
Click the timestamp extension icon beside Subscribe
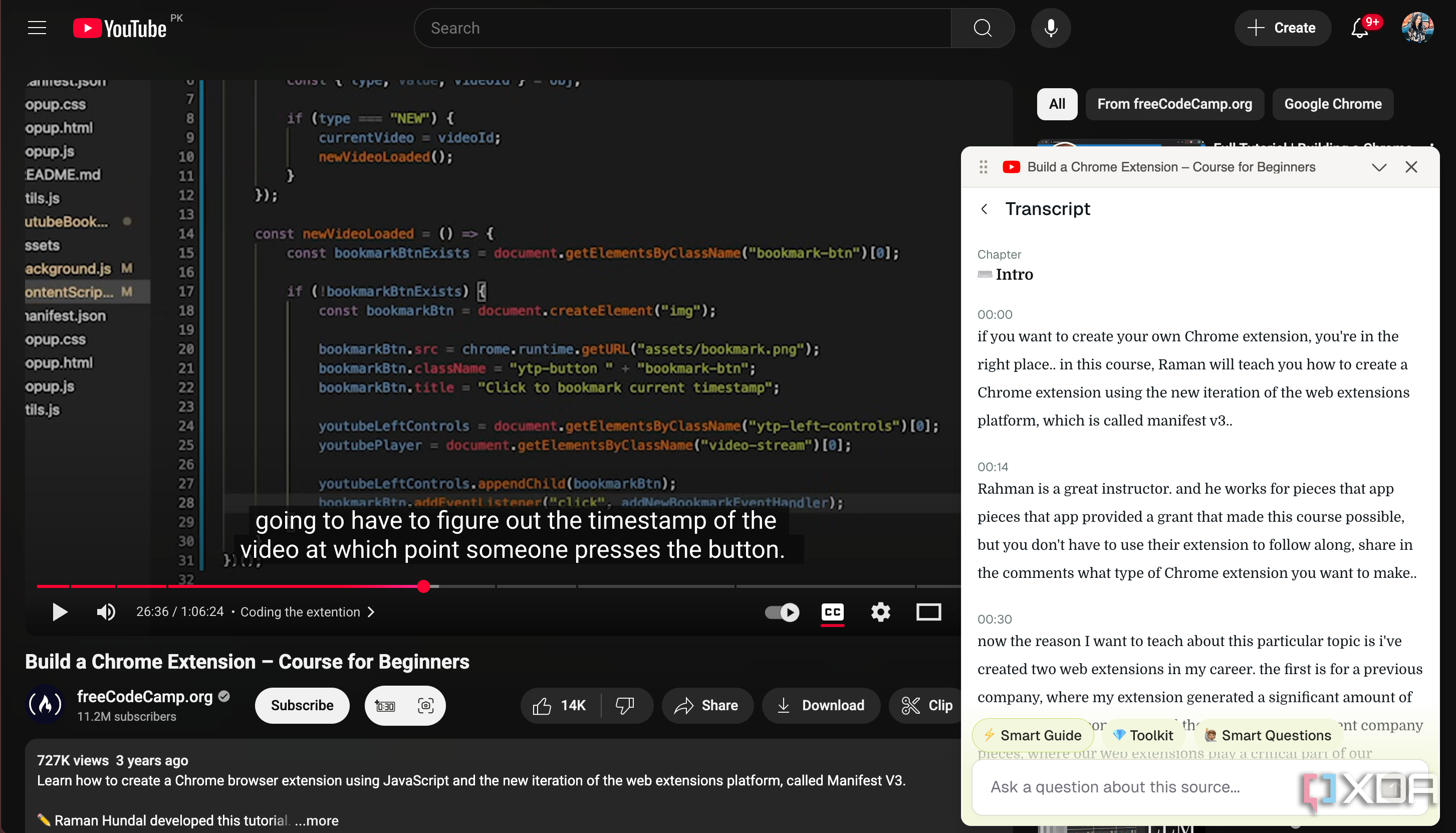tap(385, 705)
